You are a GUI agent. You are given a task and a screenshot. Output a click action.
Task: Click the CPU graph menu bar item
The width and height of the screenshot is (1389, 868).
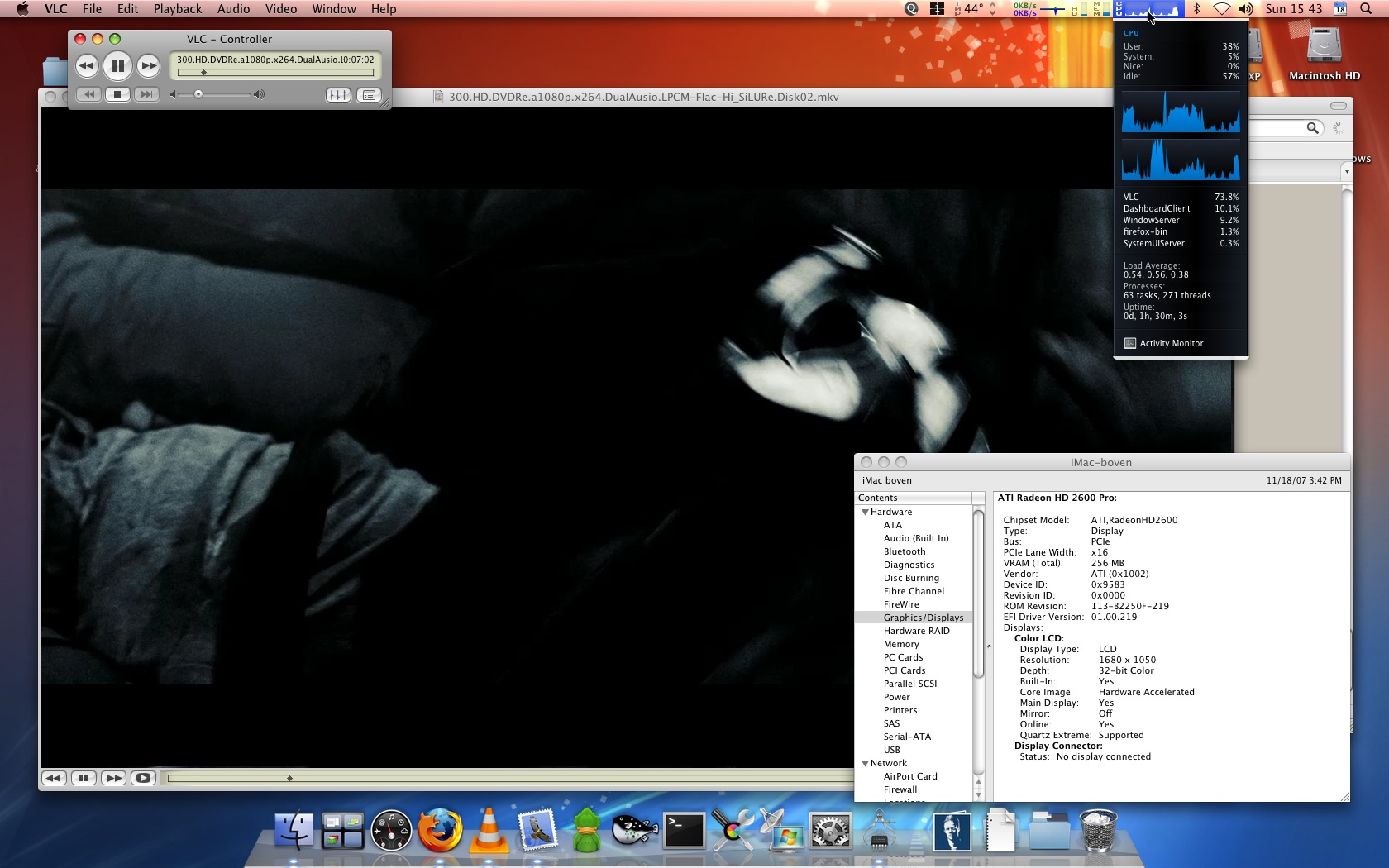coord(1148,9)
